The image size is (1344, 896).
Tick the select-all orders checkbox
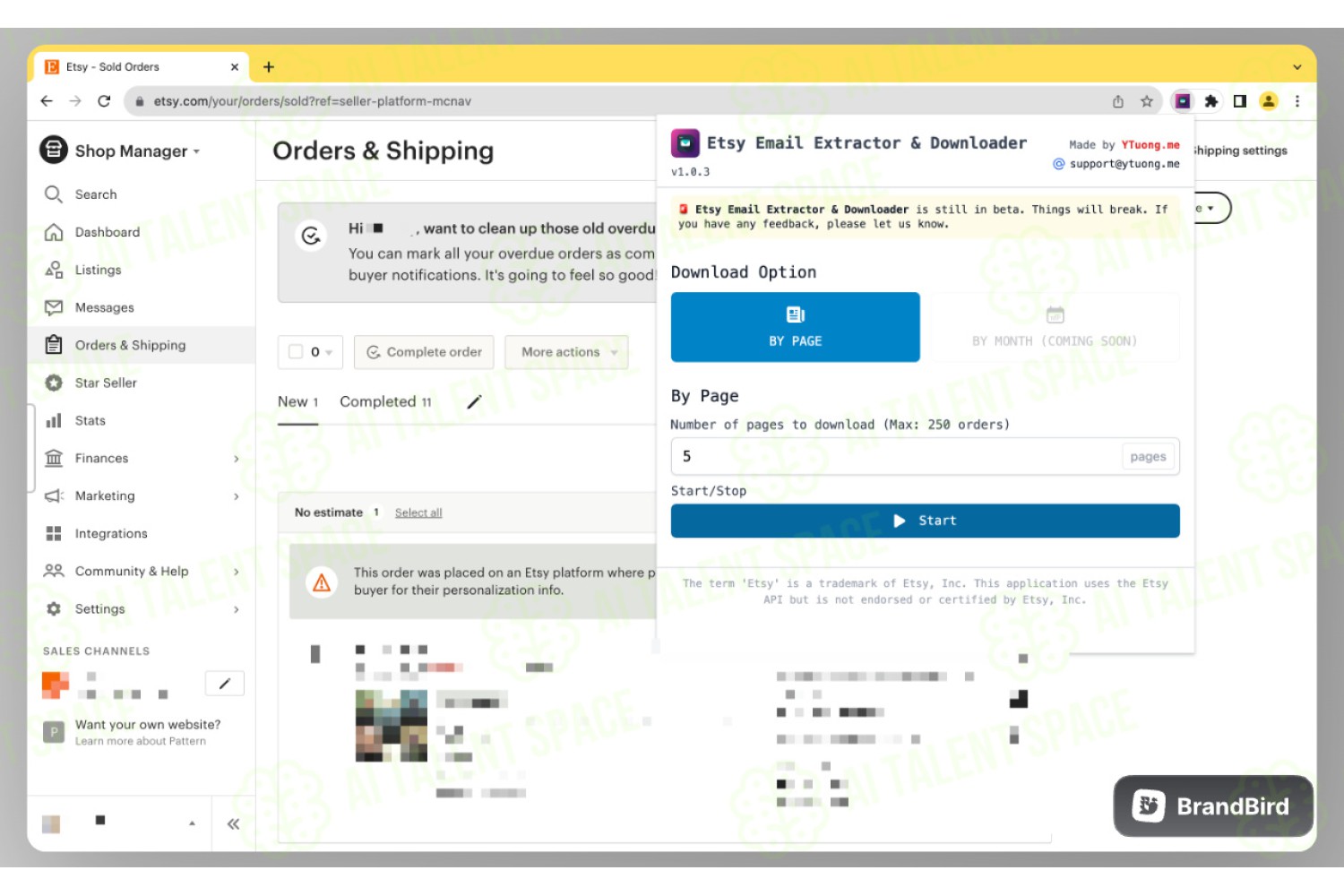(296, 352)
